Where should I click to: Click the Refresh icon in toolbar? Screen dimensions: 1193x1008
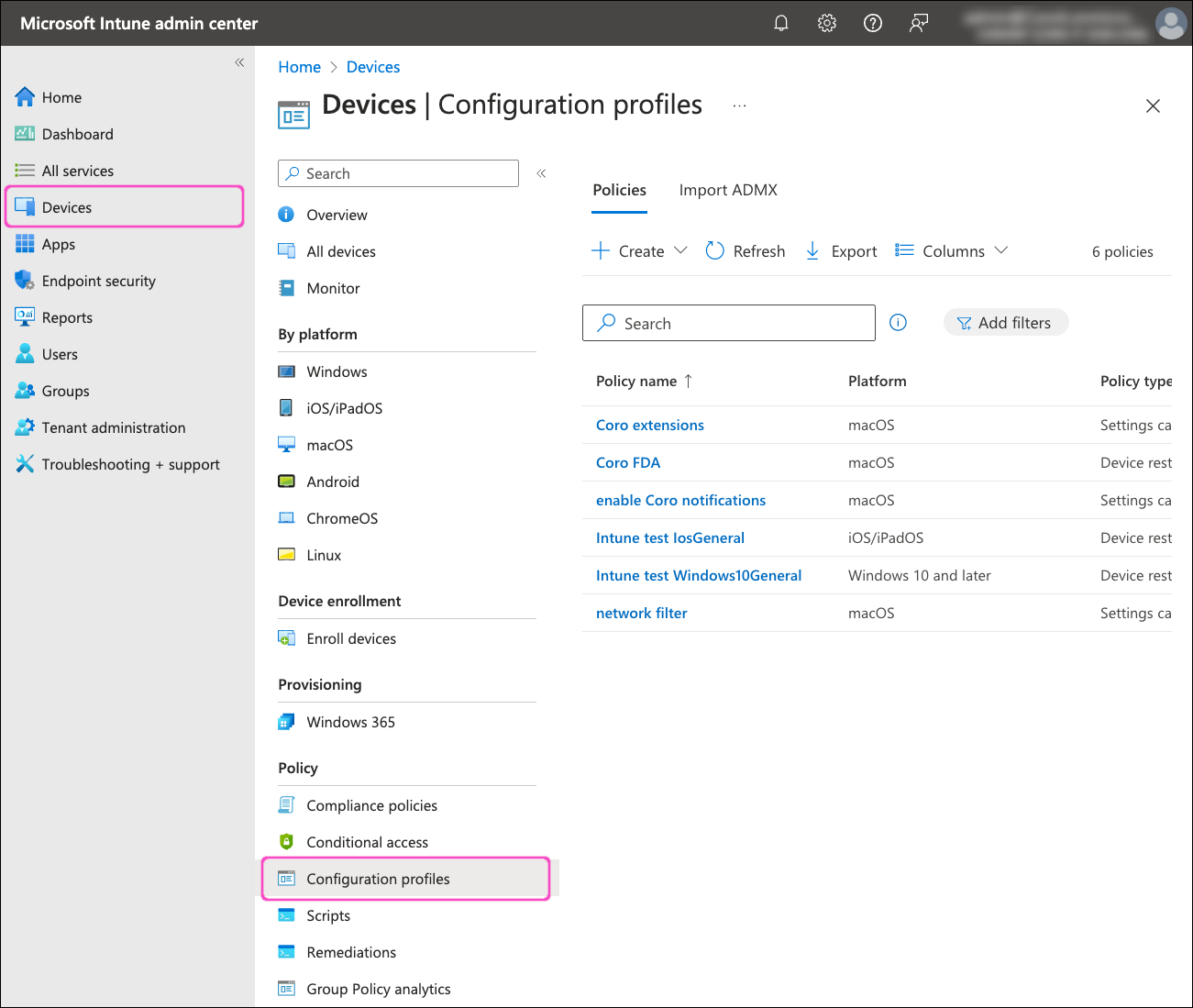(x=715, y=250)
